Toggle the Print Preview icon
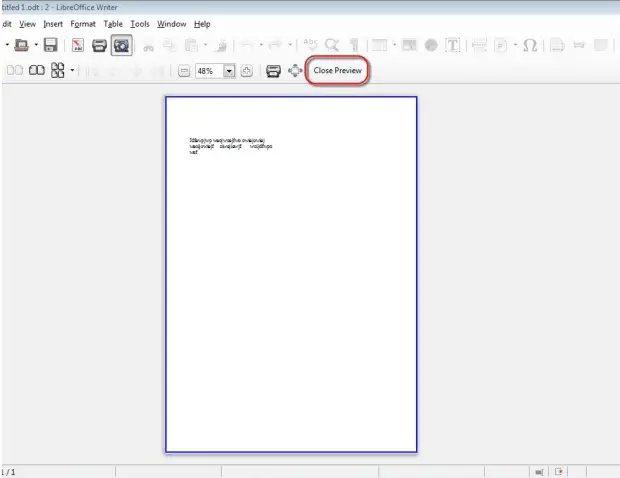 121,46
